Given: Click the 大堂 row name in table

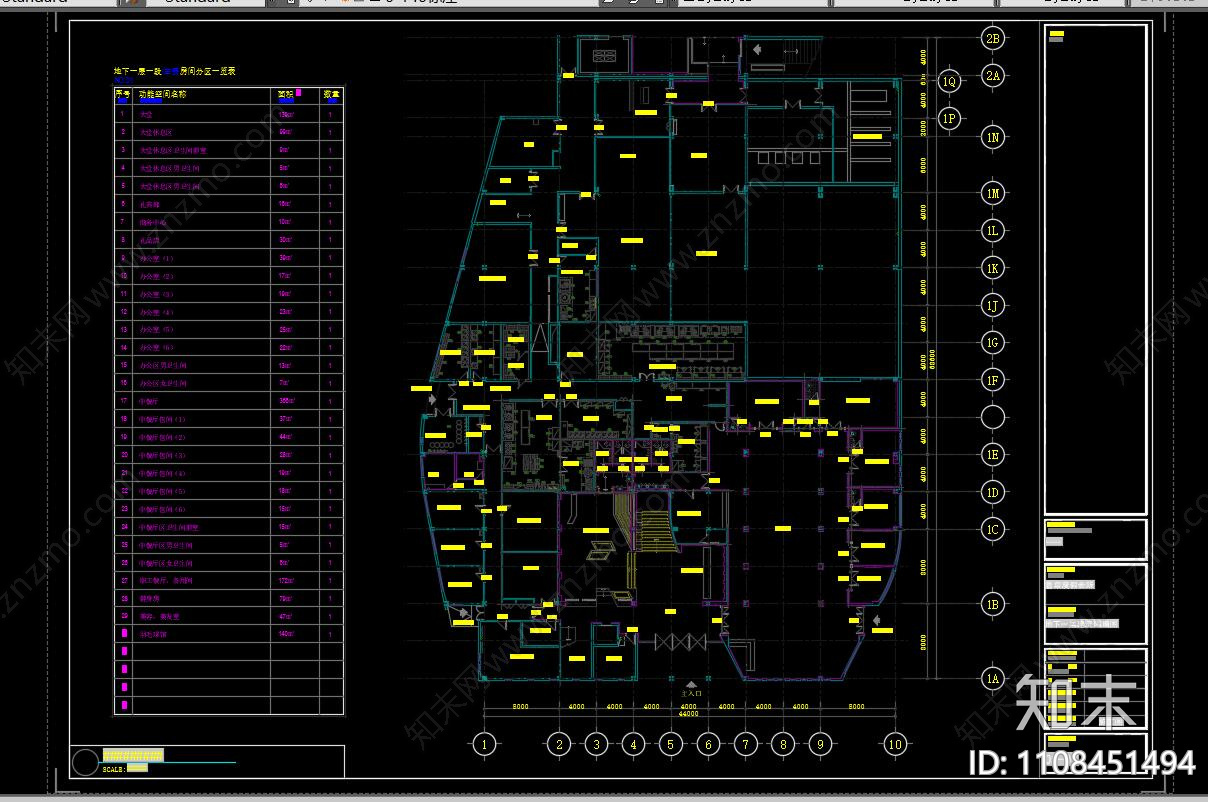Looking at the screenshot, I should click(x=146, y=115).
